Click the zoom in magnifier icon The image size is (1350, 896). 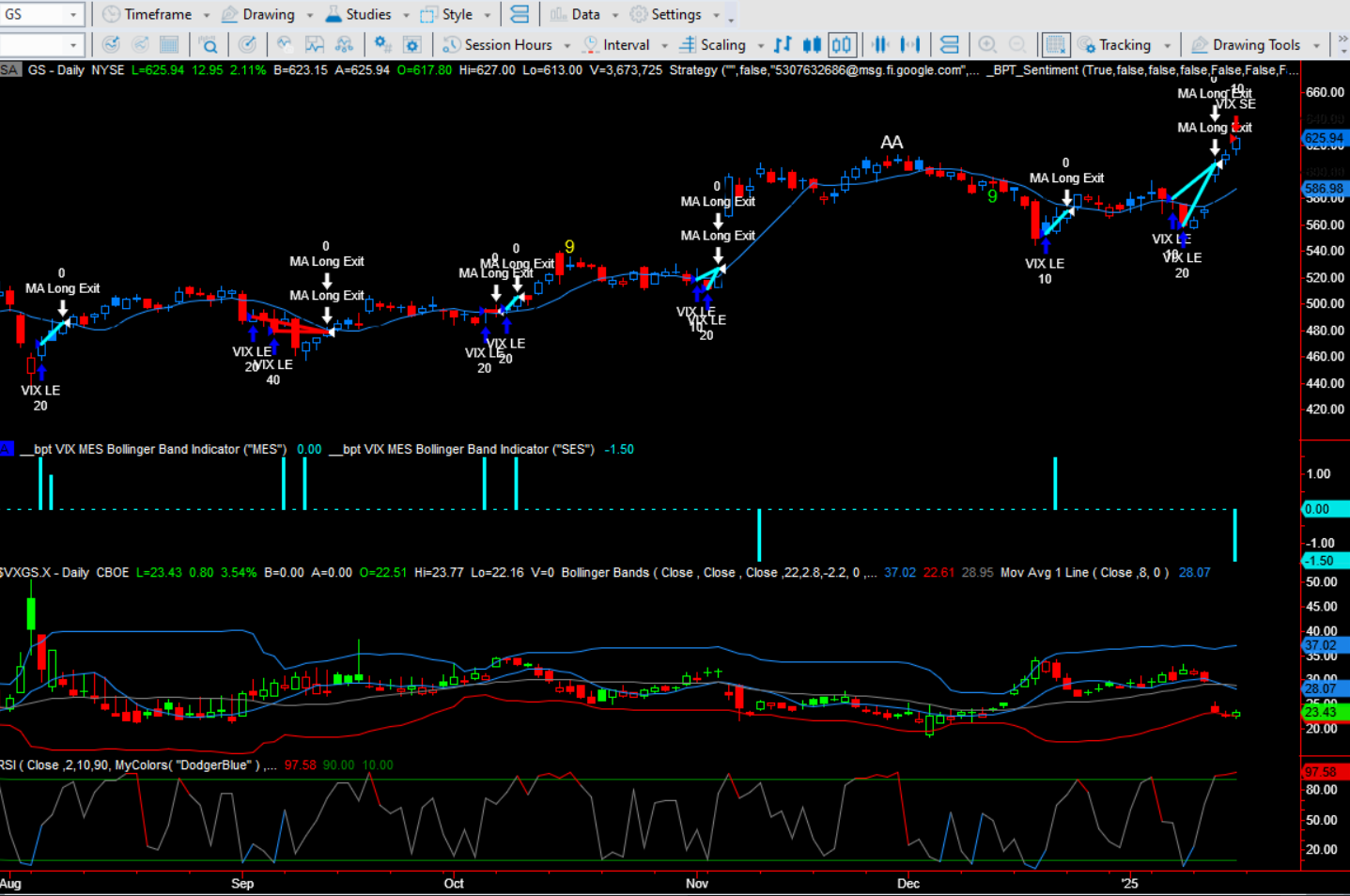(x=987, y=44)
